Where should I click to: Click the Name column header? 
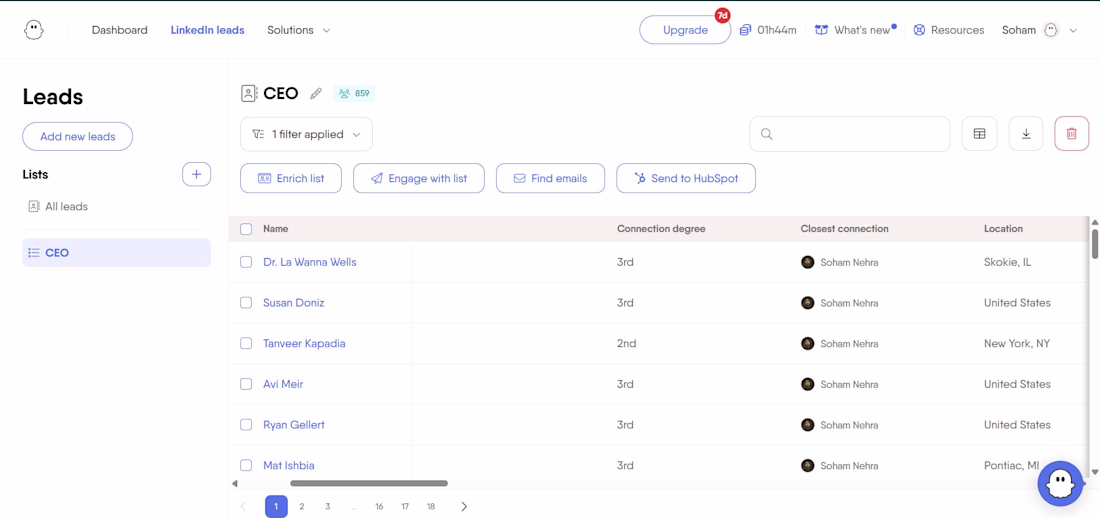point(276,229)
